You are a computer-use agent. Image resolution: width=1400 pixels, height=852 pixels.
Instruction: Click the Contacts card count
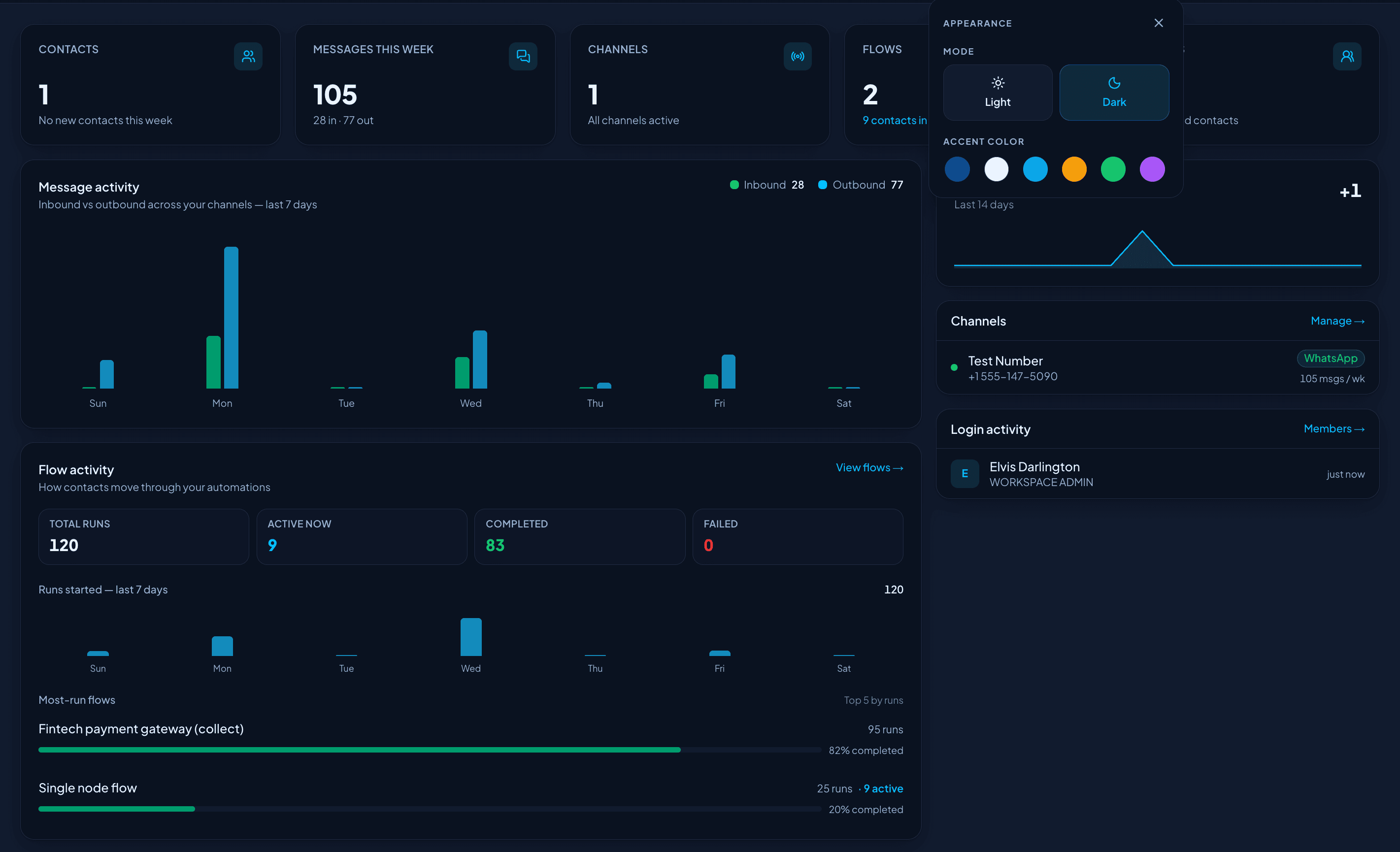point(44,94)
